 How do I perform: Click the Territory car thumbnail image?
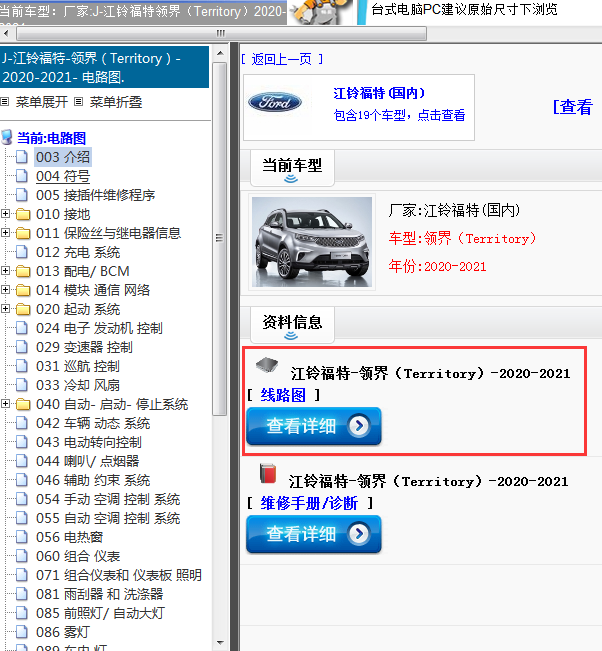click(x=312, y=242)
